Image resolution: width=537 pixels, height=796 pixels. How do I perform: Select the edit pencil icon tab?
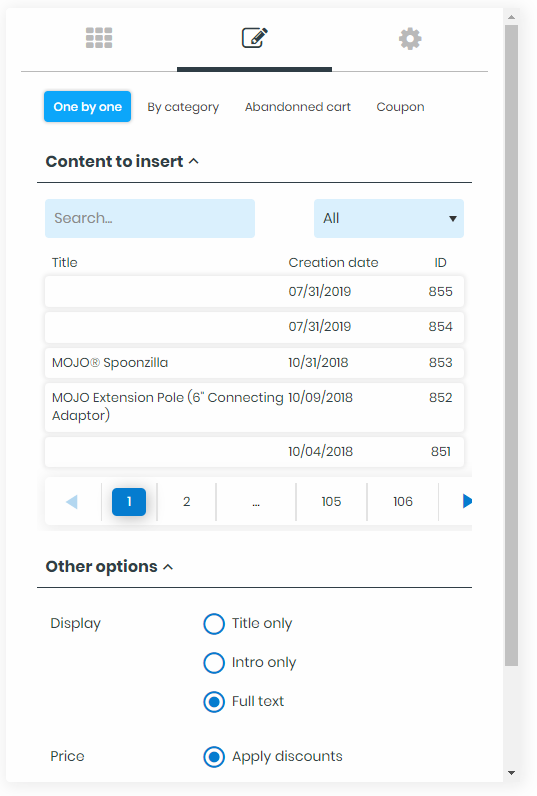click(254, 38)
